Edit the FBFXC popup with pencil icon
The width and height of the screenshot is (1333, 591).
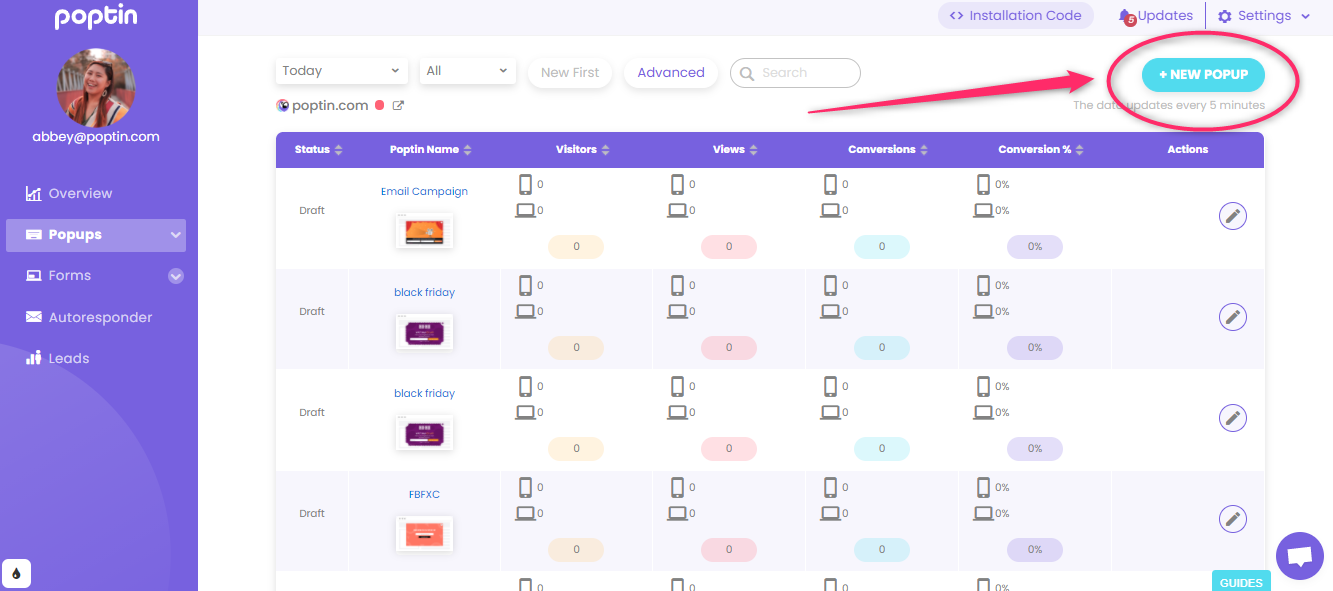pyautogui.click(x=1233, y=519)
